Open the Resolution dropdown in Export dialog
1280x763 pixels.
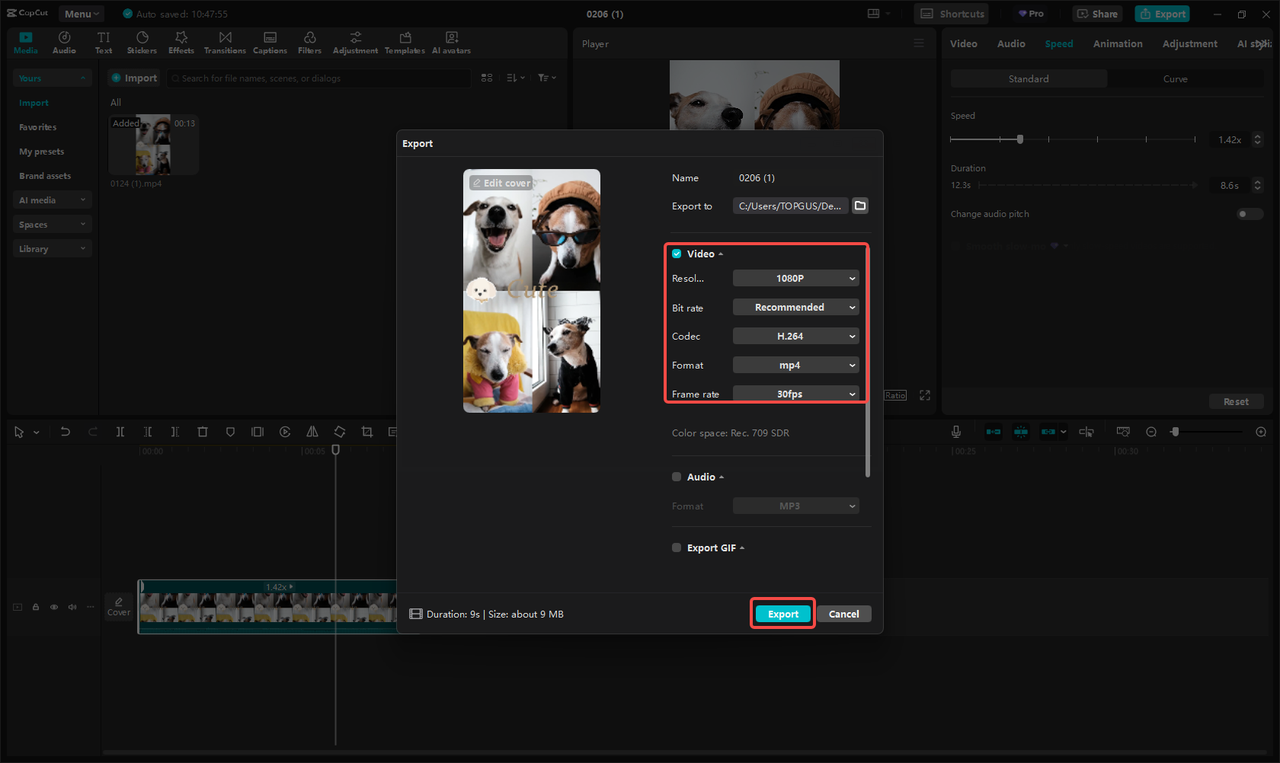[x=795, y=277]
